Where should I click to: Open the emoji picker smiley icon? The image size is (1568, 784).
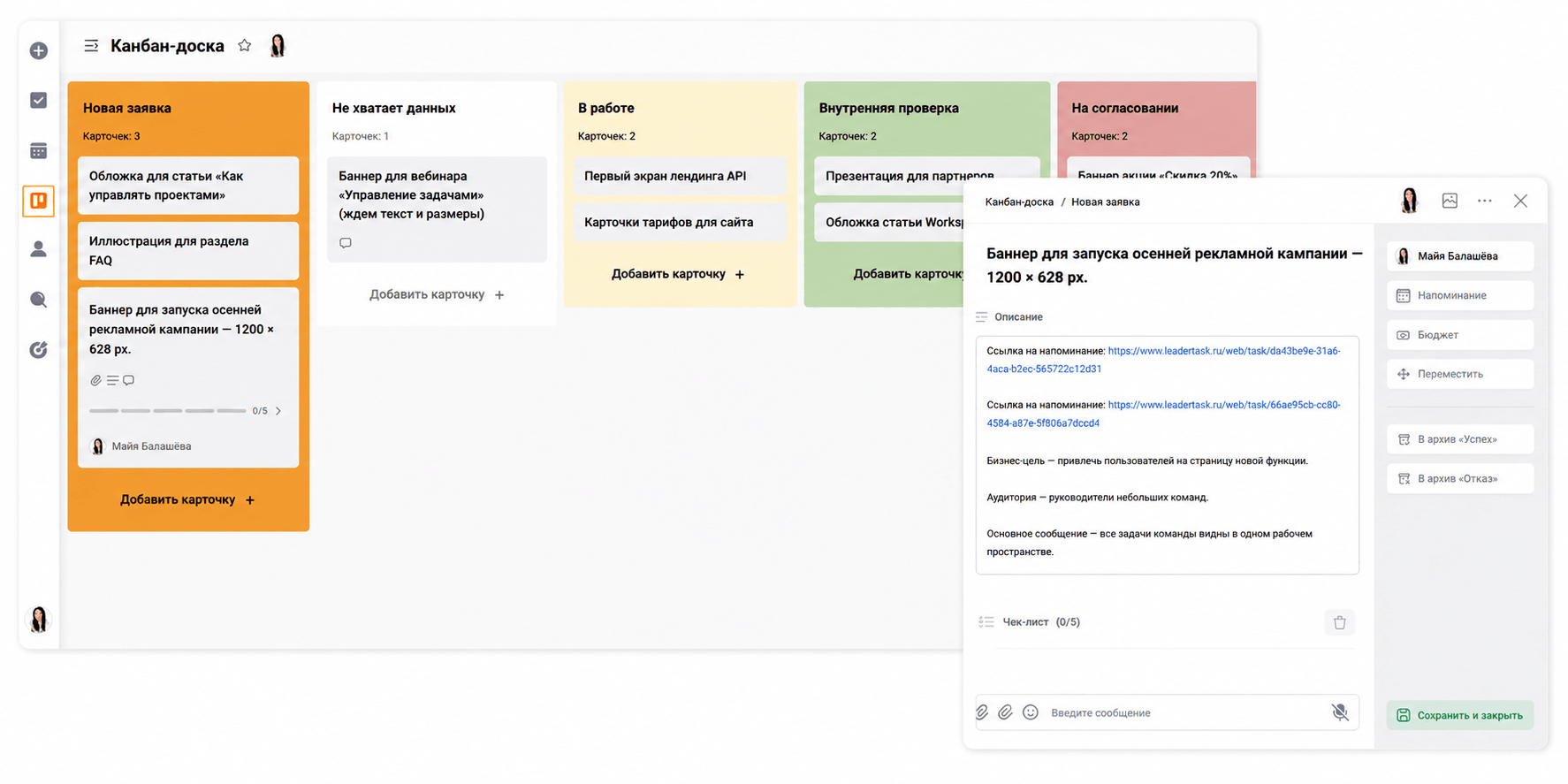click(x=1031, y=712)
